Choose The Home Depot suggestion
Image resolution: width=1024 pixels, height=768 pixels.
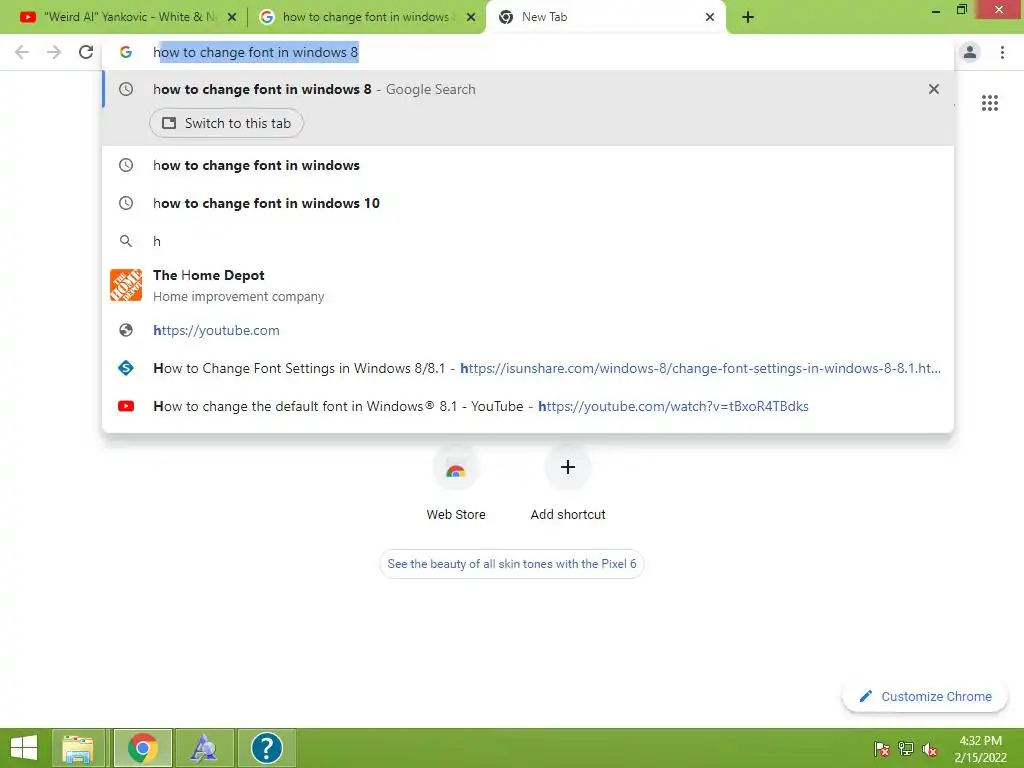528,285
